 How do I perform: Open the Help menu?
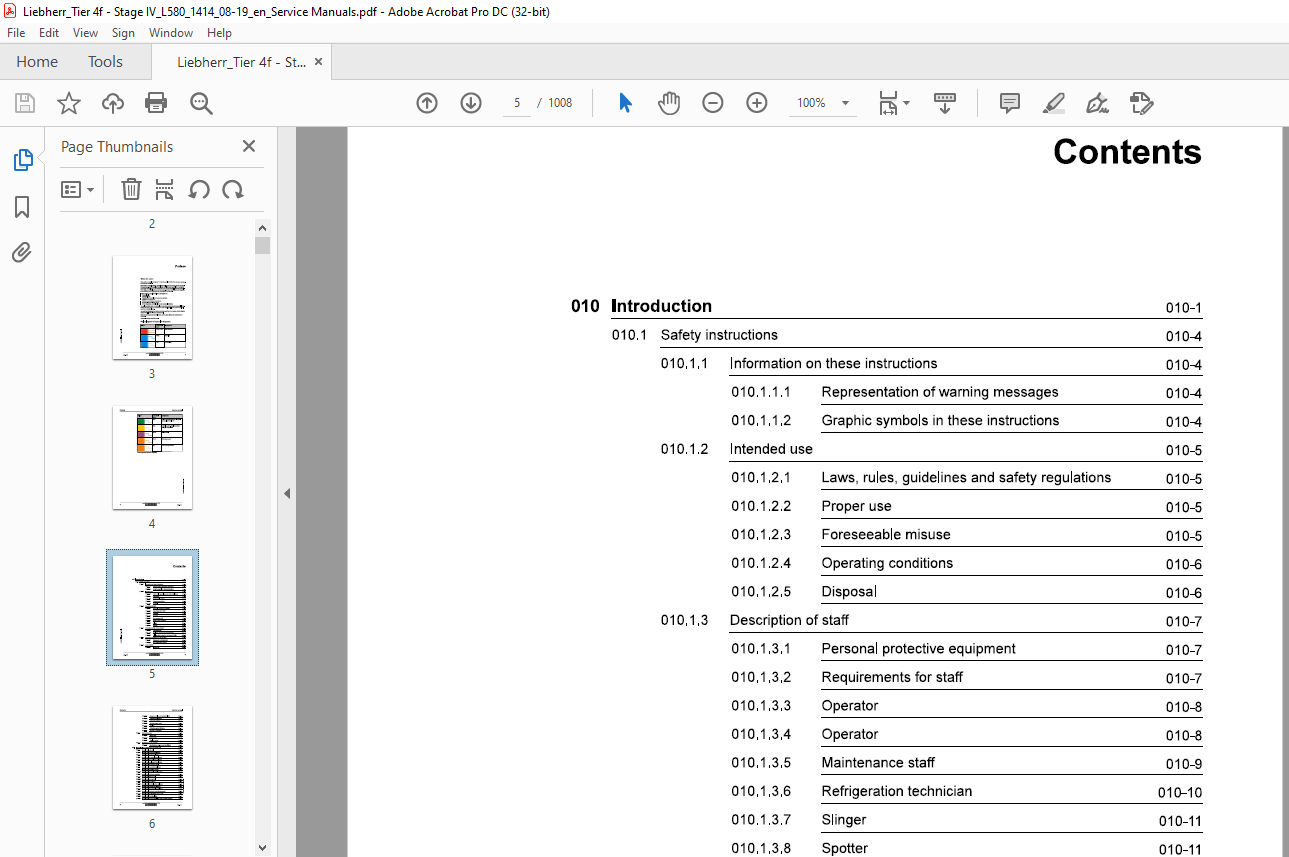tap(219, 33)
